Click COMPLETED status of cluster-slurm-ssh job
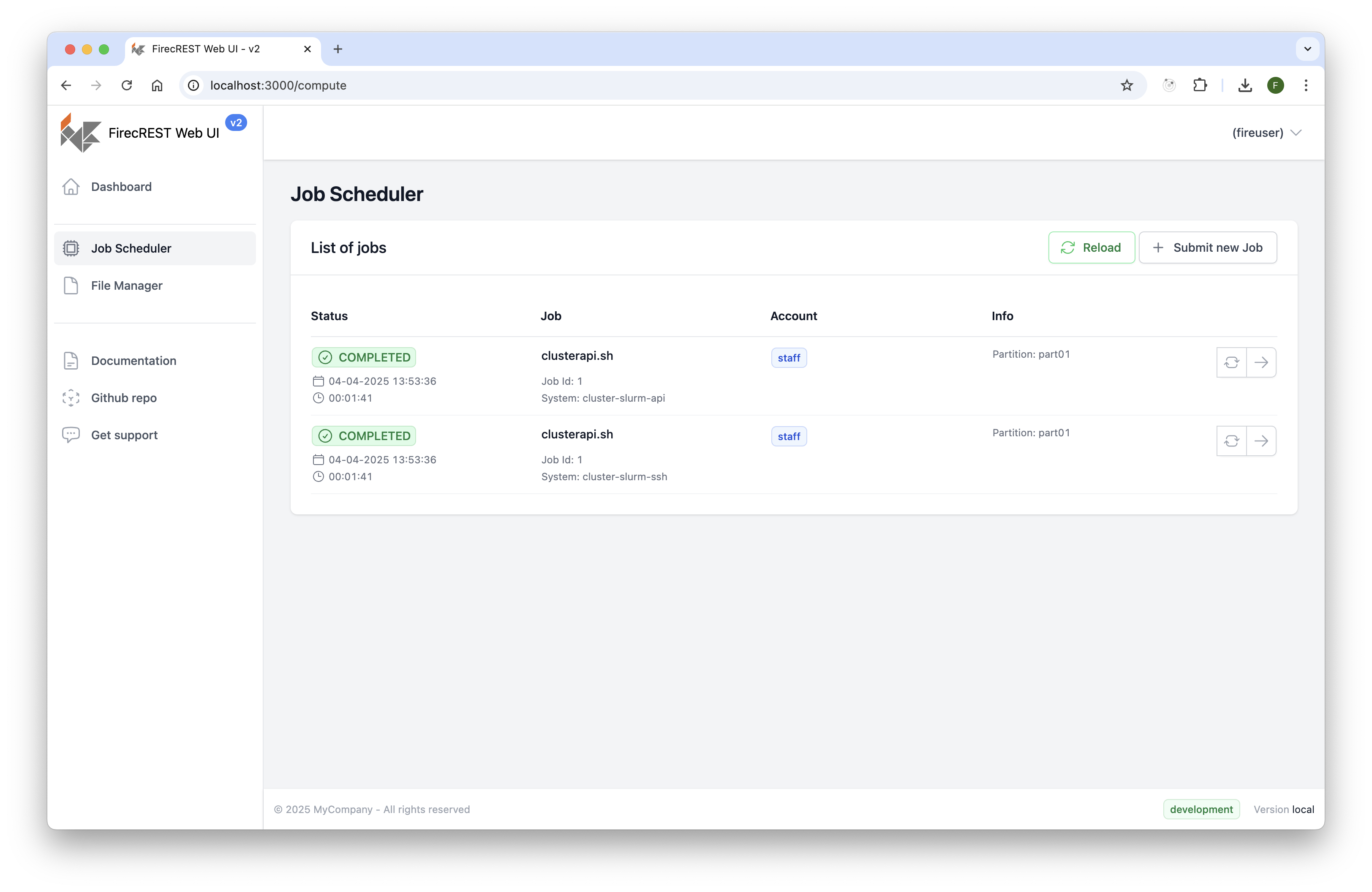 (364, 435)
